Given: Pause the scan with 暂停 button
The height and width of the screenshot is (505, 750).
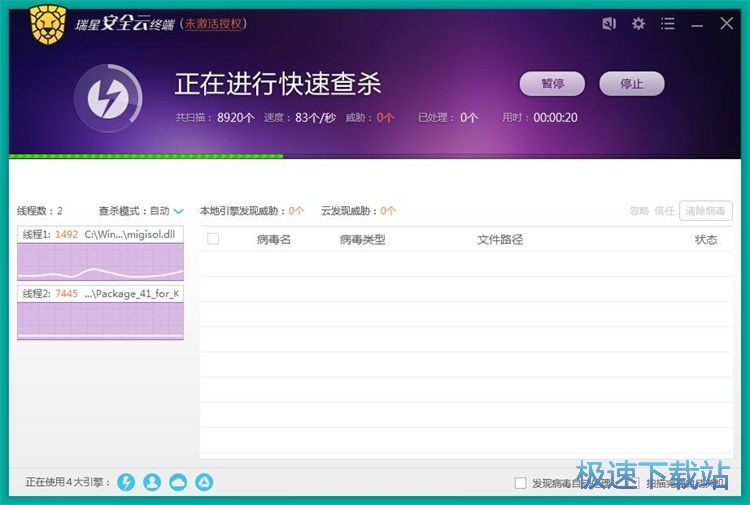Looking at the screenshot, I should 552,84.
